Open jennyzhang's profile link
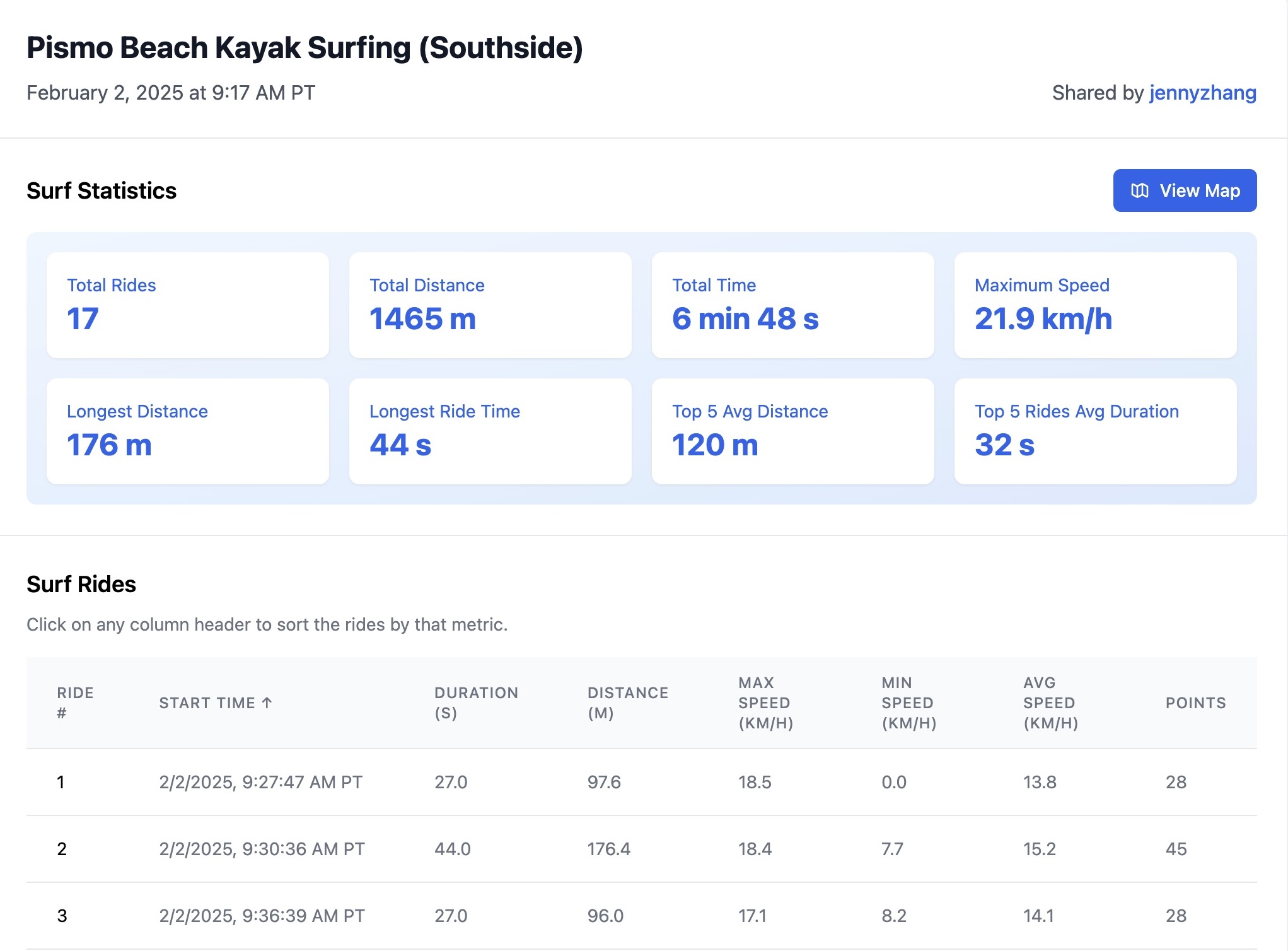1288x951 pixels. (x=1202, y=93)
